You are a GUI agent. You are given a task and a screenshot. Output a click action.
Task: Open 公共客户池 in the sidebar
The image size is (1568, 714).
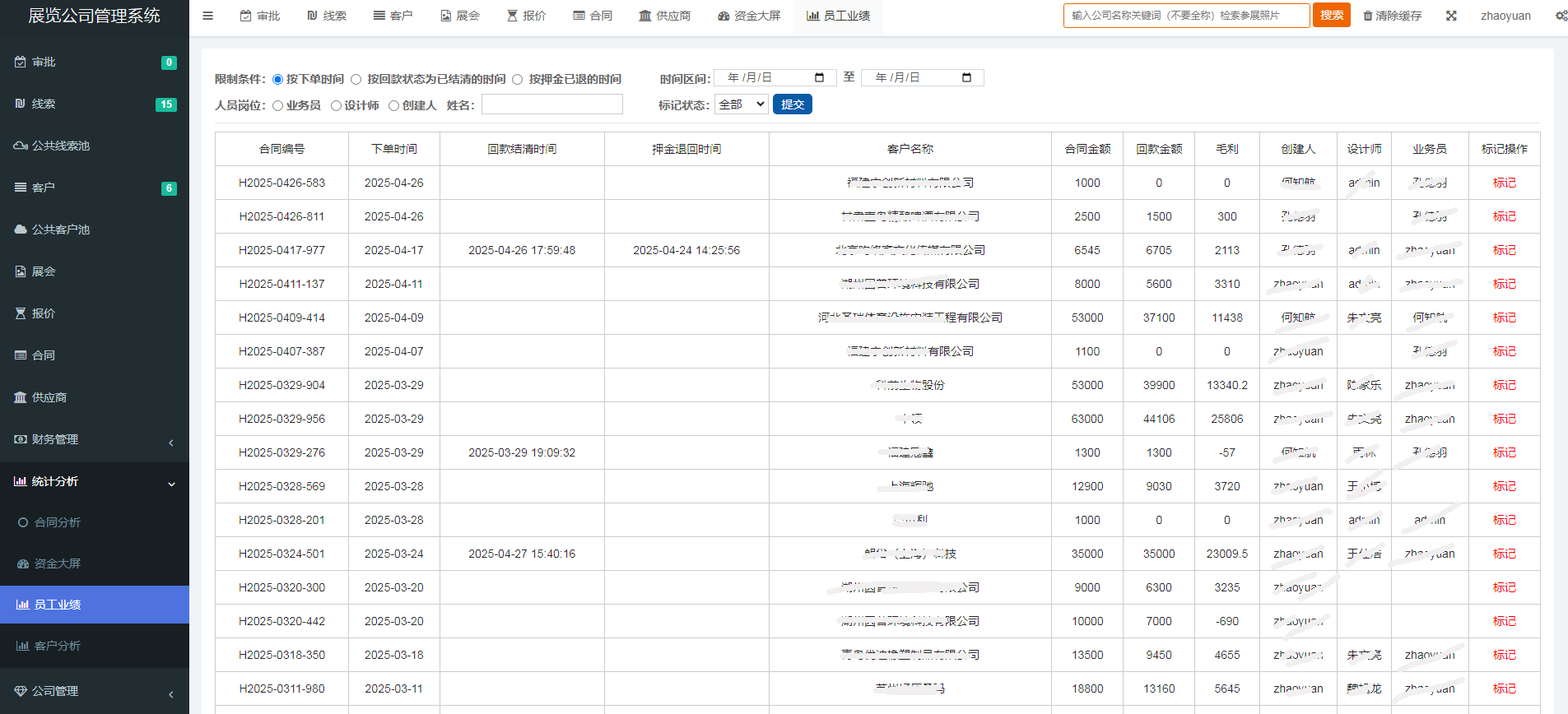click(60, 229)
